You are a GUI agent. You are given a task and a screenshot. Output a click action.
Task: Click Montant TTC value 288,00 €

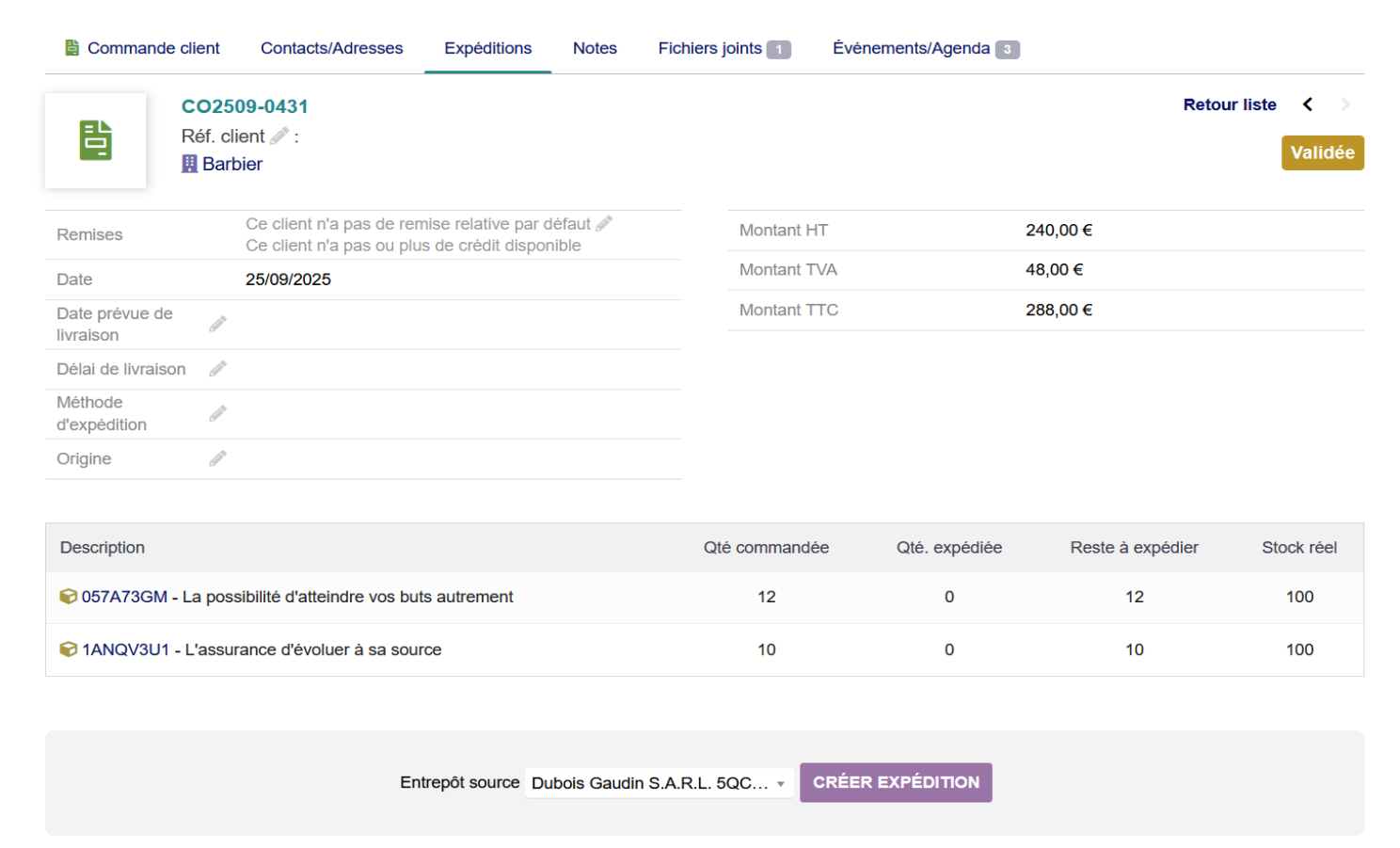pos(1058,311)
